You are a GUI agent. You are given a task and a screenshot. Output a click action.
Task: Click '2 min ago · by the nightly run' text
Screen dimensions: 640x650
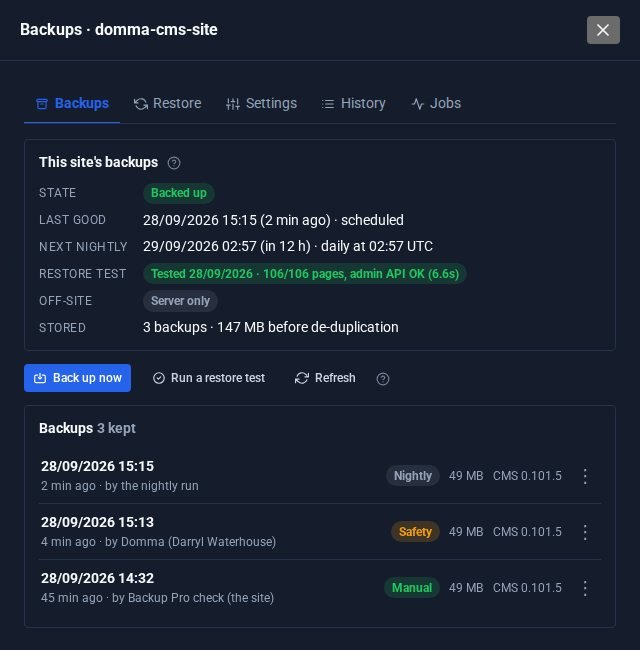tap(120, 486)
